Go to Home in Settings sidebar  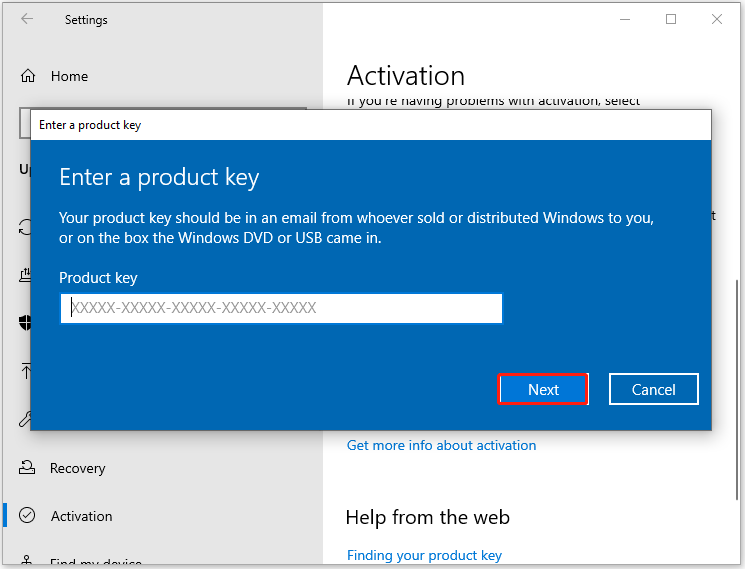[x=69, y=76]
